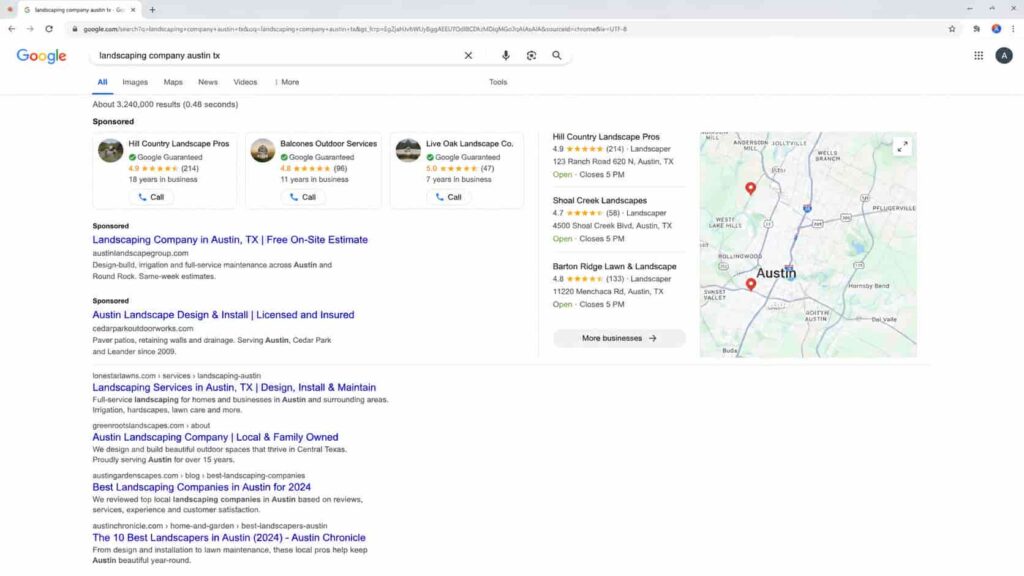Viewport: 1024px width, 576px height.
Task: Click Hill Country Landscape Pros ad title
Action: pos(178,144)
